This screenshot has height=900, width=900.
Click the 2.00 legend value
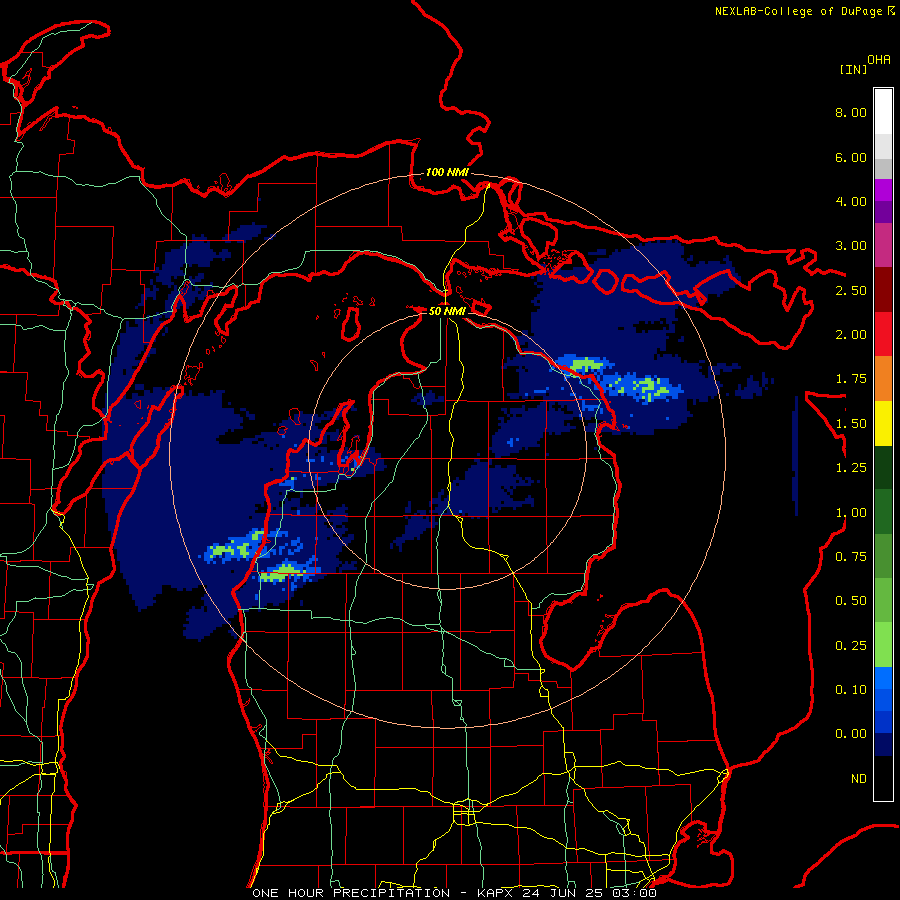pos(851,335)
